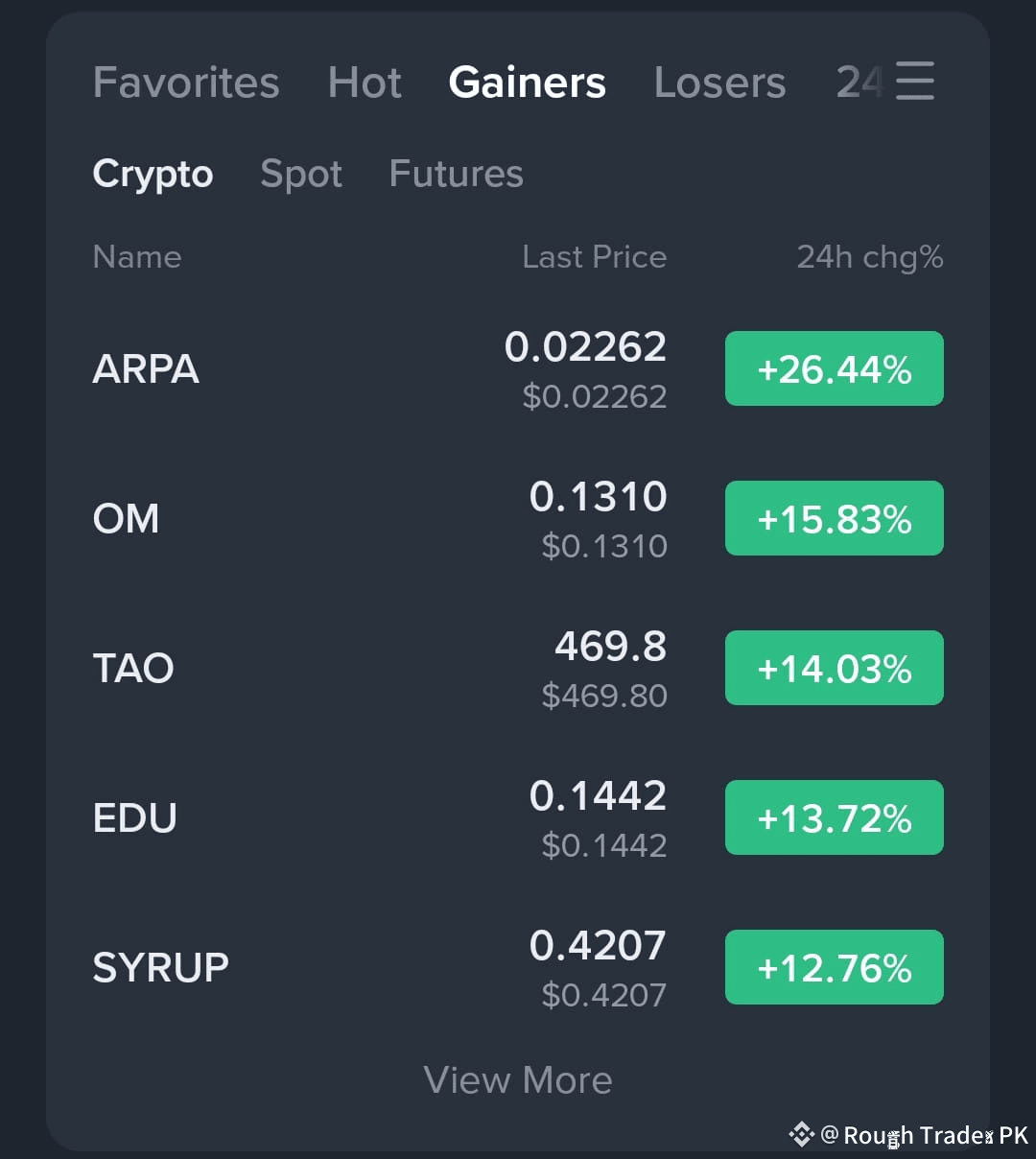Select the Hot tab

(x=365, y=83)
